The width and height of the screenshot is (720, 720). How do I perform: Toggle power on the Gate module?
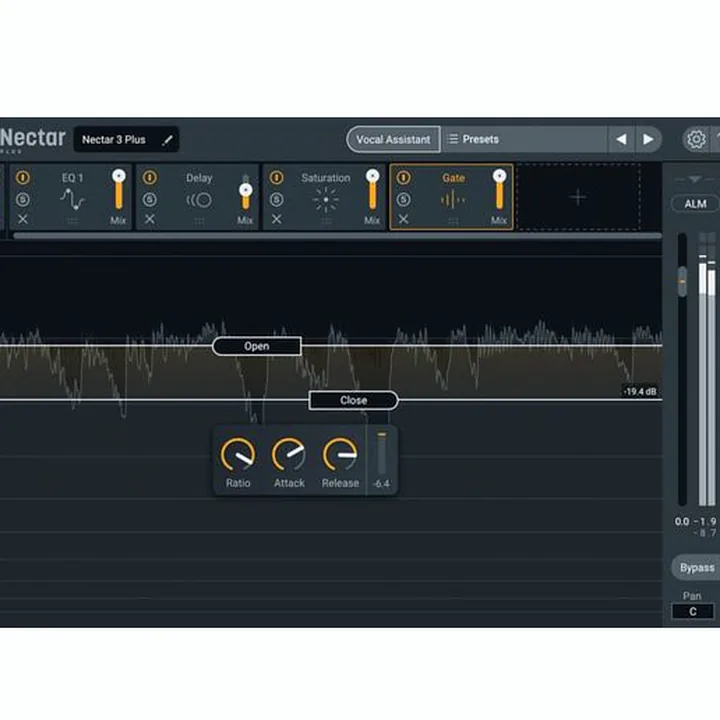pos(403,177)
